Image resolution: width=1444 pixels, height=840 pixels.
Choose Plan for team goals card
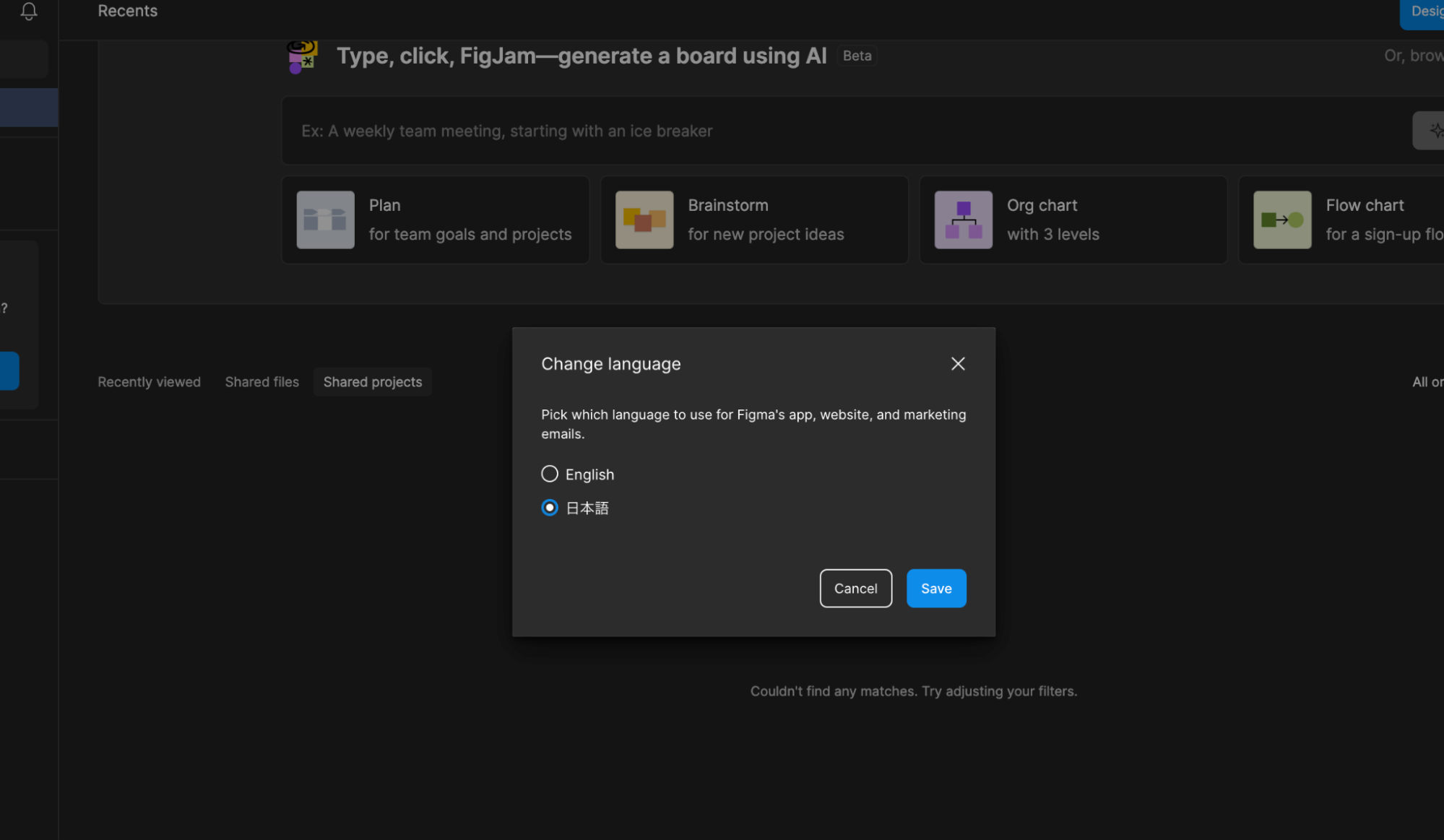436,220
